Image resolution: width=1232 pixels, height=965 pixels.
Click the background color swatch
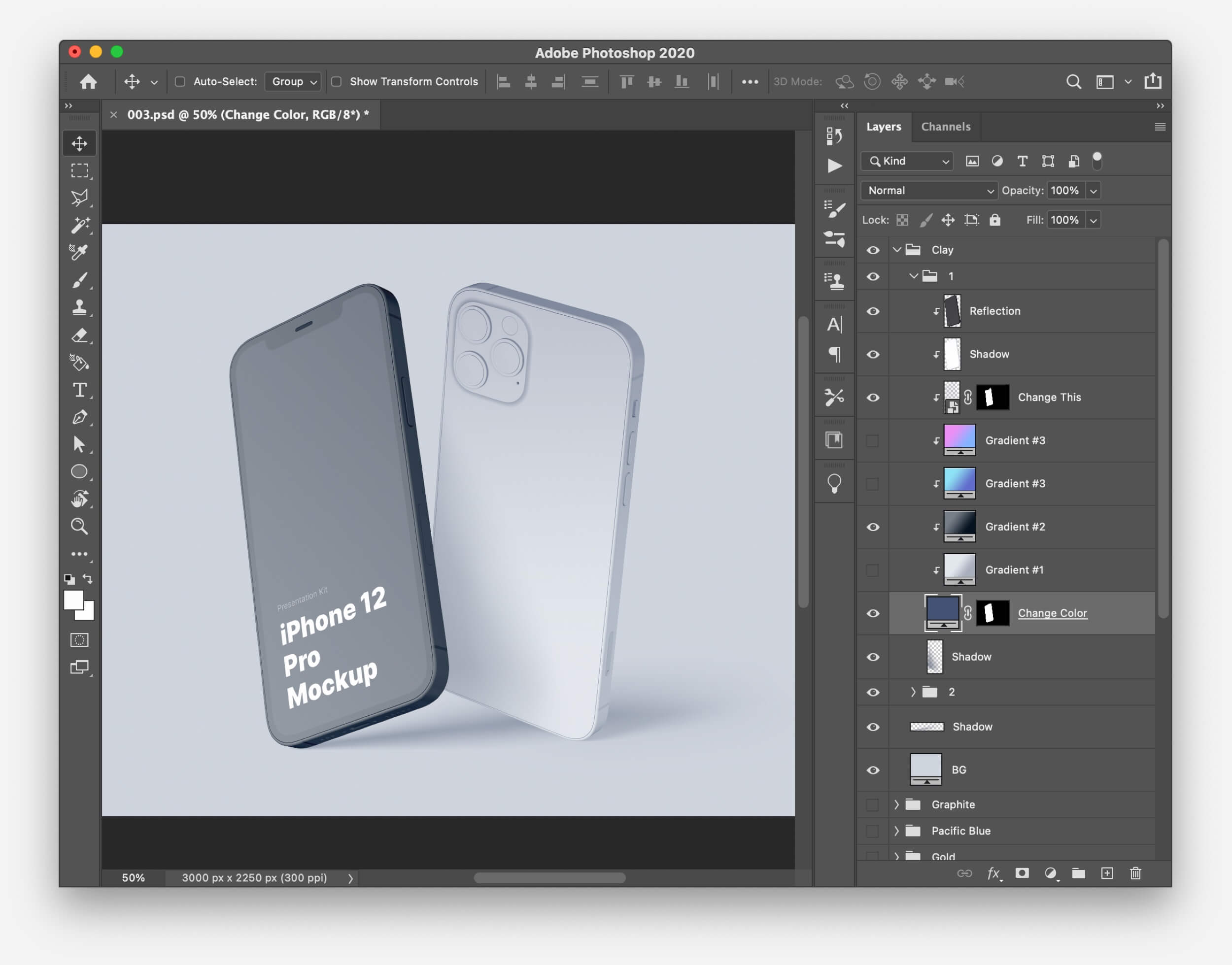point(88,614)
